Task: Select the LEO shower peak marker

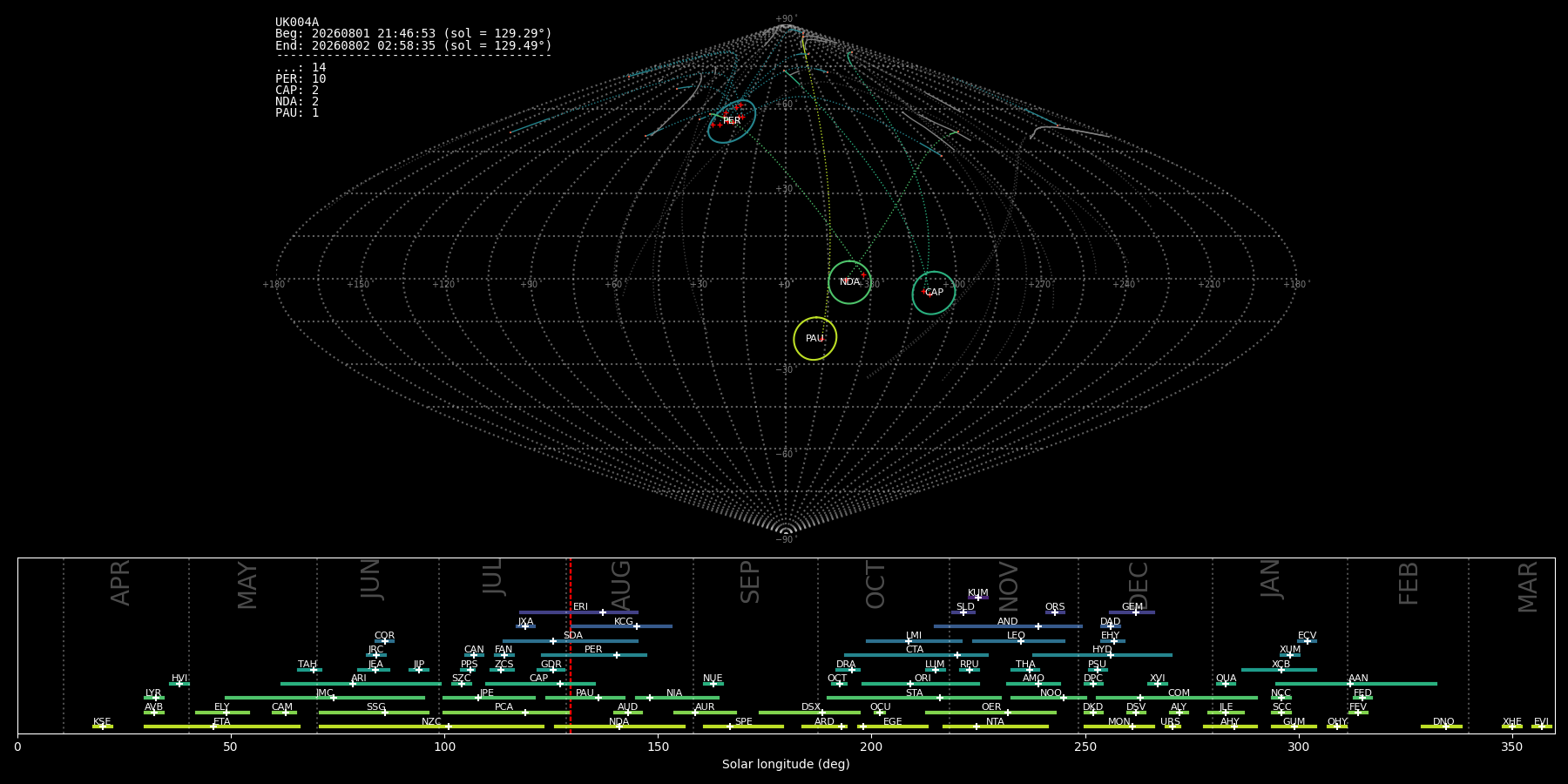Action: point(1021,641)
